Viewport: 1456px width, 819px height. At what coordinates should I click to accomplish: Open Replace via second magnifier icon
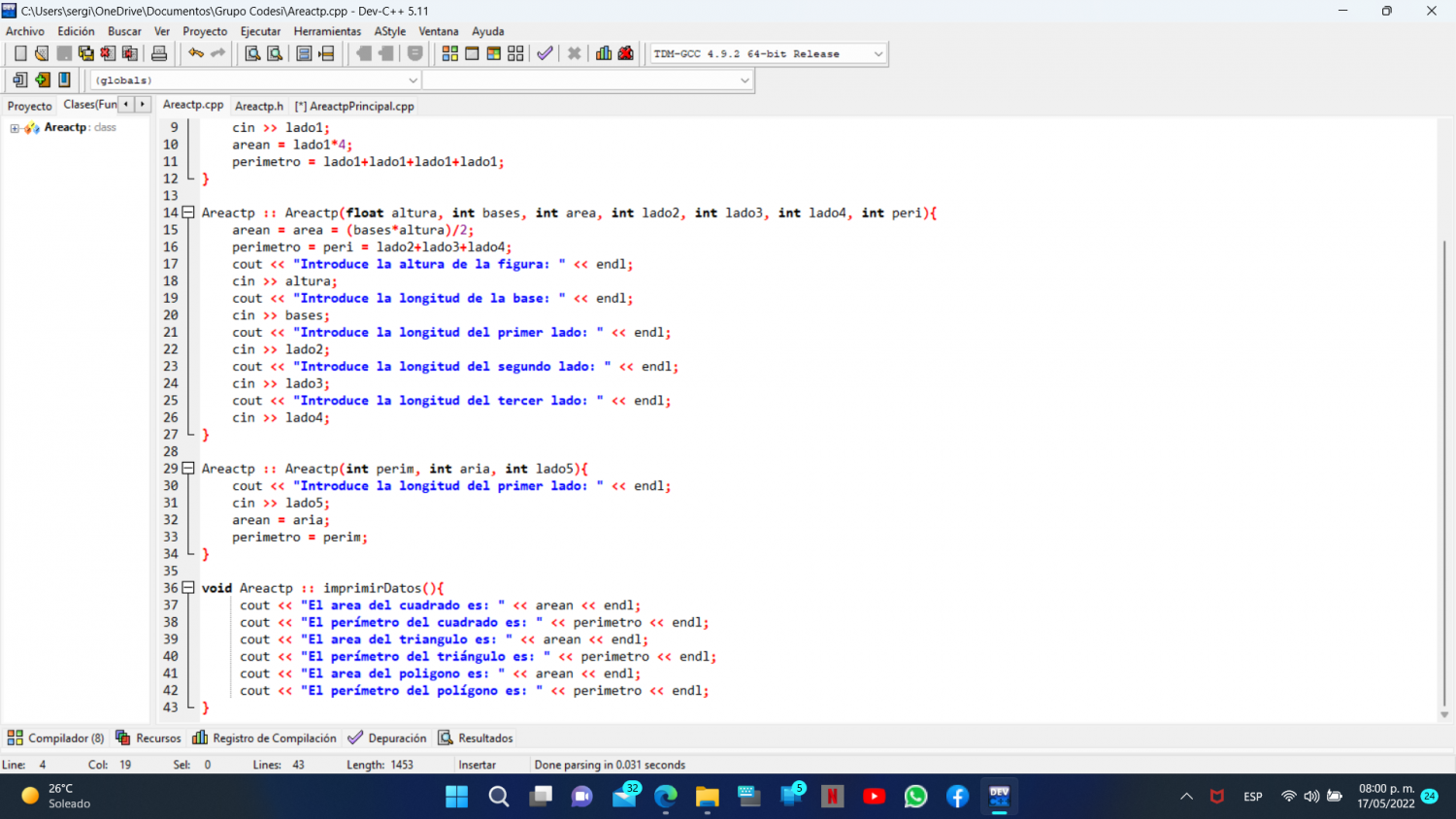(275, 53)
